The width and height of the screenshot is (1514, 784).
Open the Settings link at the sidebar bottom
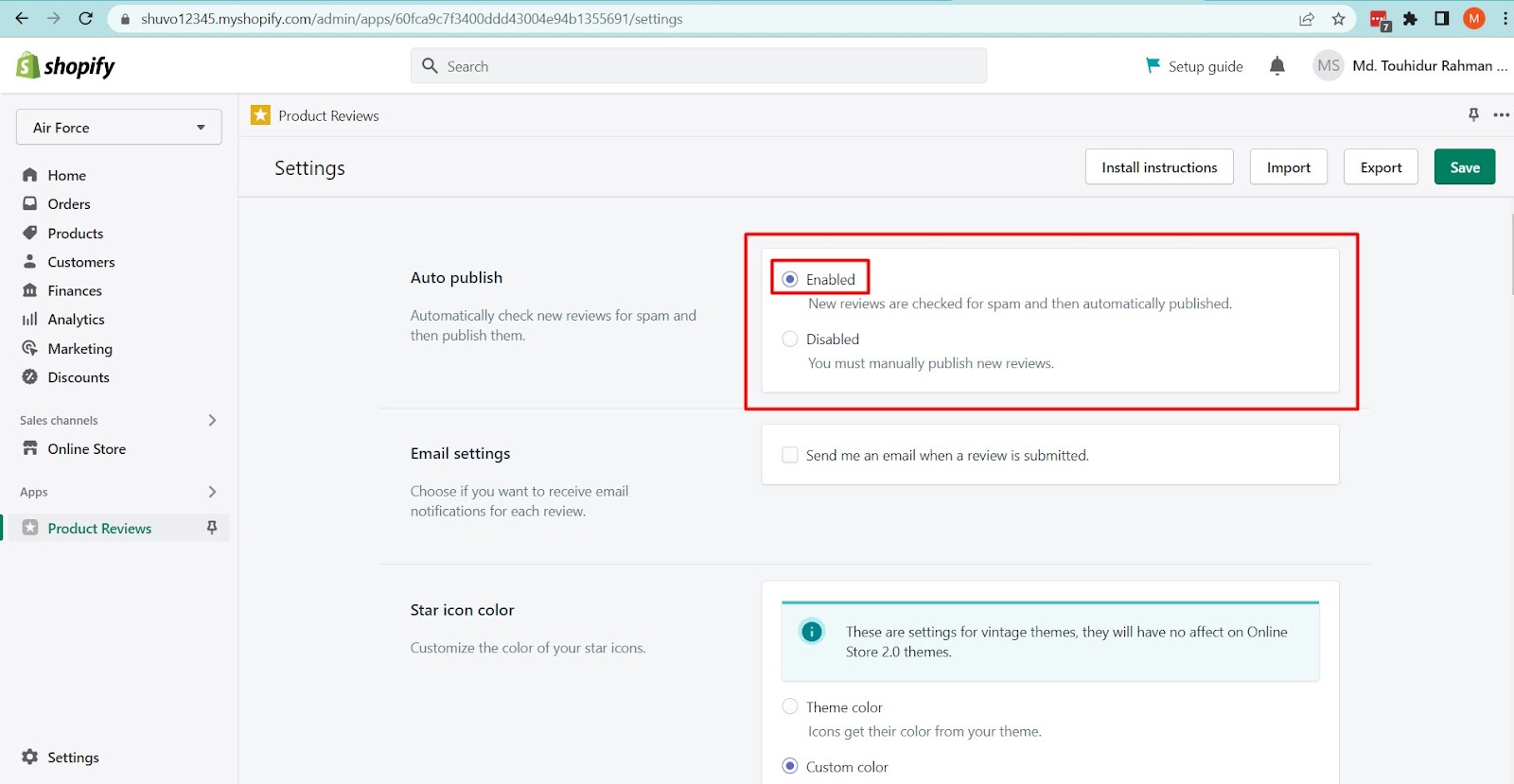click(73, 758)
